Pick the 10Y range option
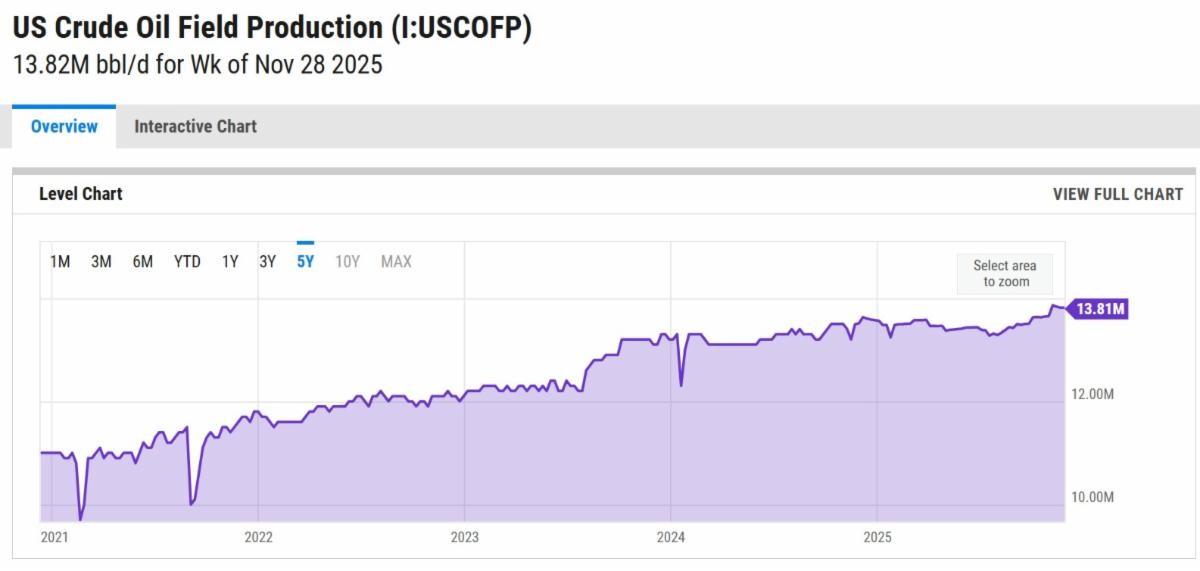 [x=347, y=262]
